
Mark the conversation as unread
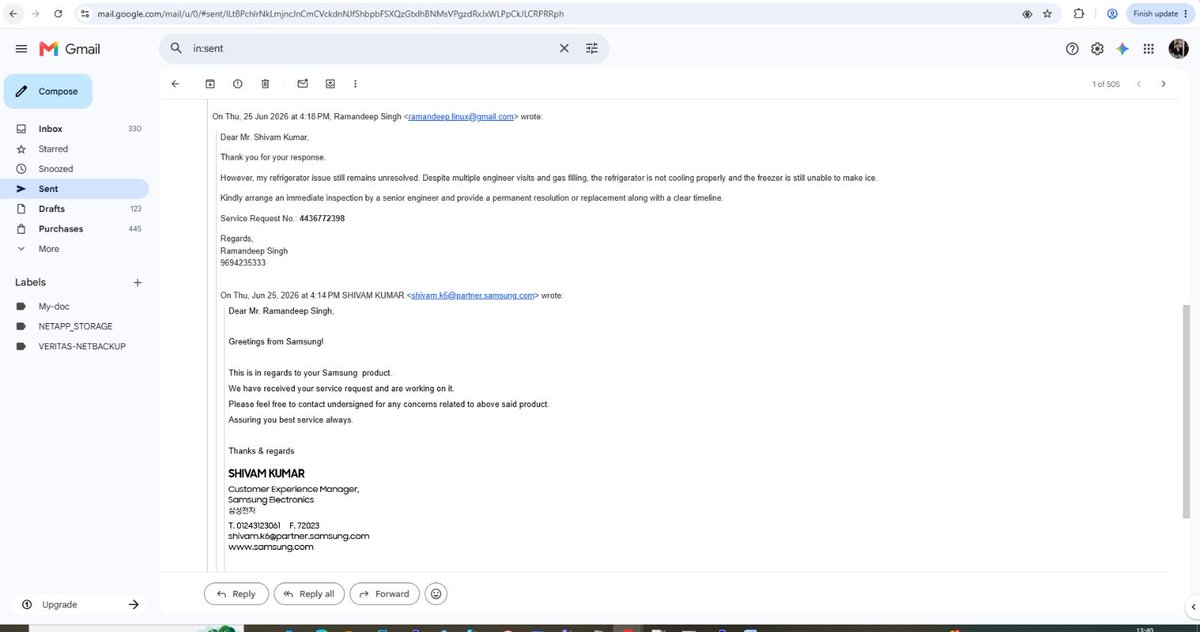point(303,84)
